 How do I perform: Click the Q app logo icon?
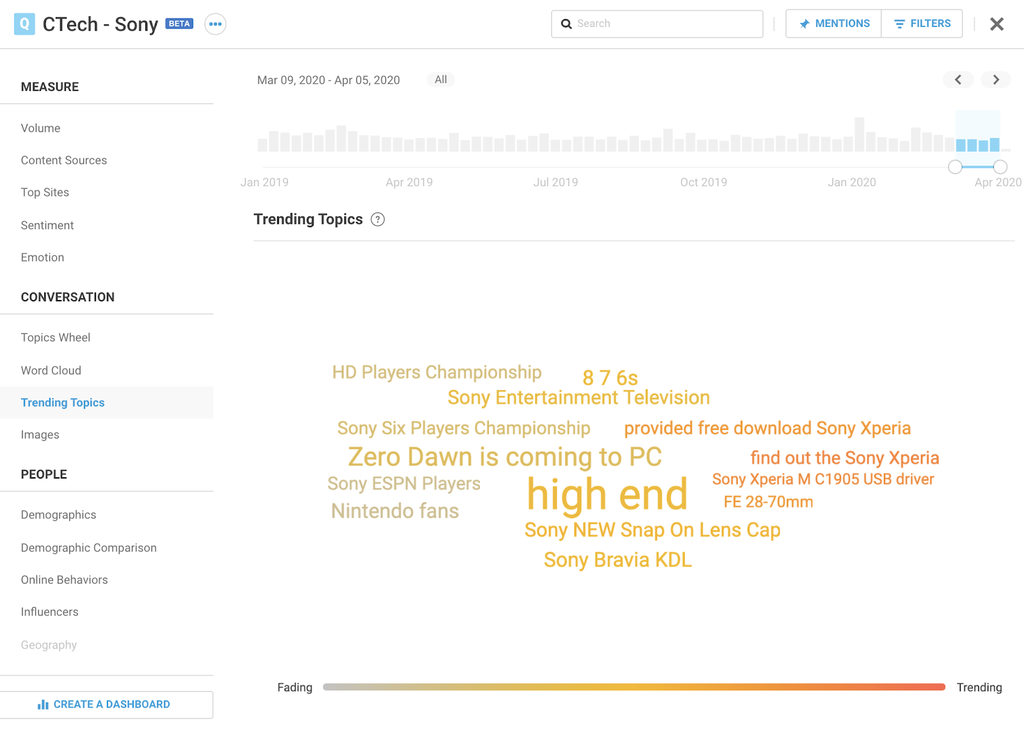coord(24,24)
